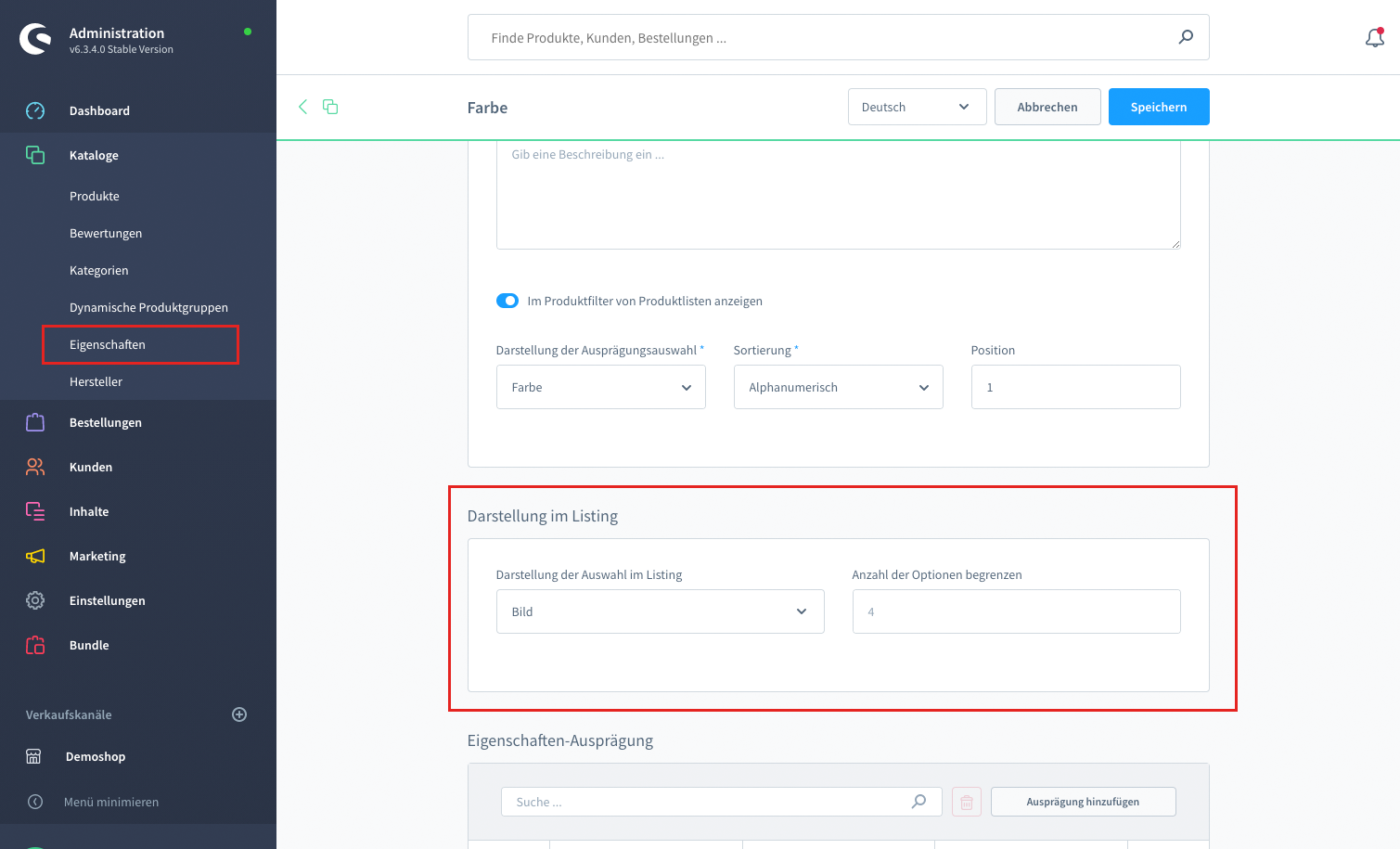
Task: Click the Farbe page title
Action: tap(487, 108)
